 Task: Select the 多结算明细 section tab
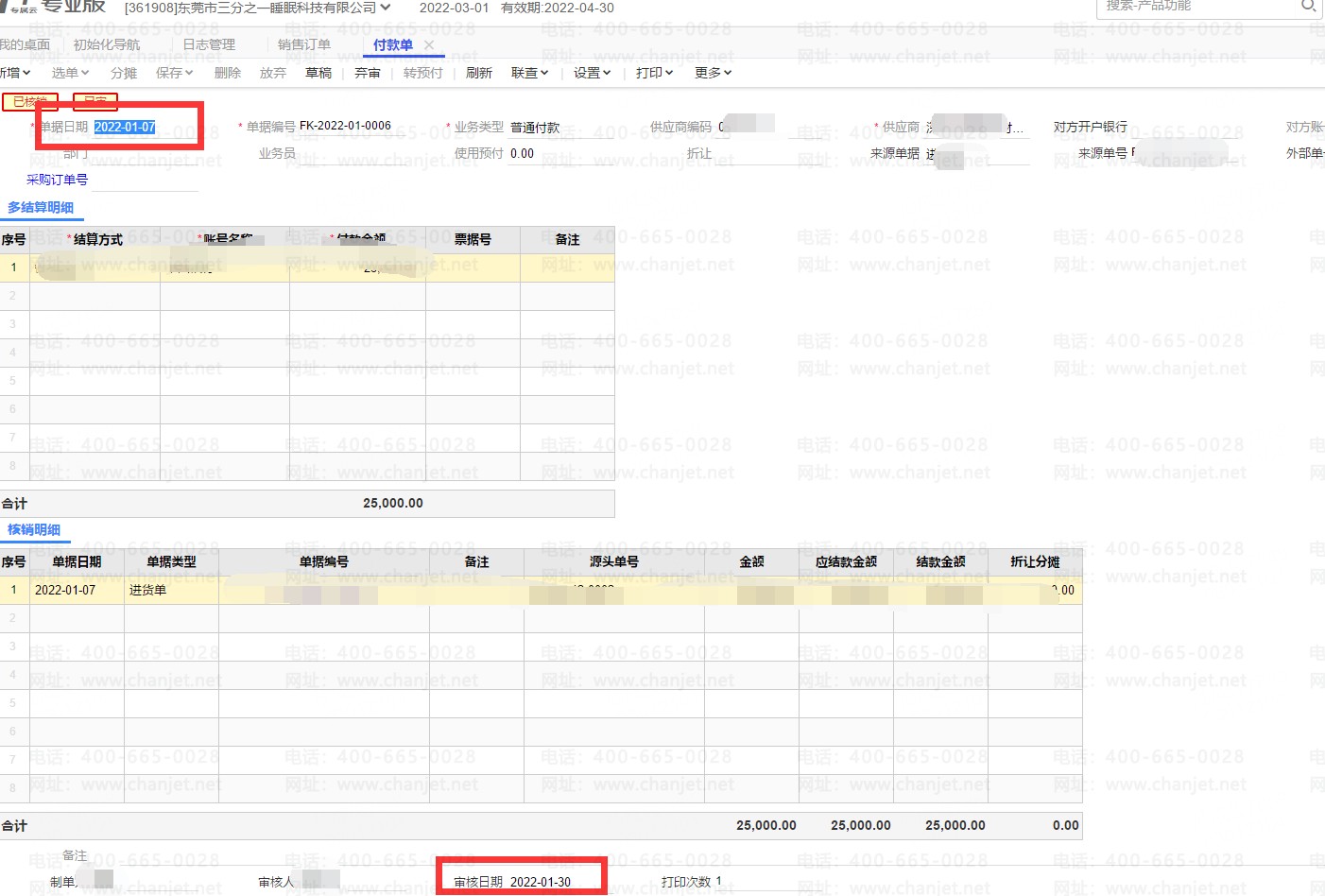[x=41, y=207]
